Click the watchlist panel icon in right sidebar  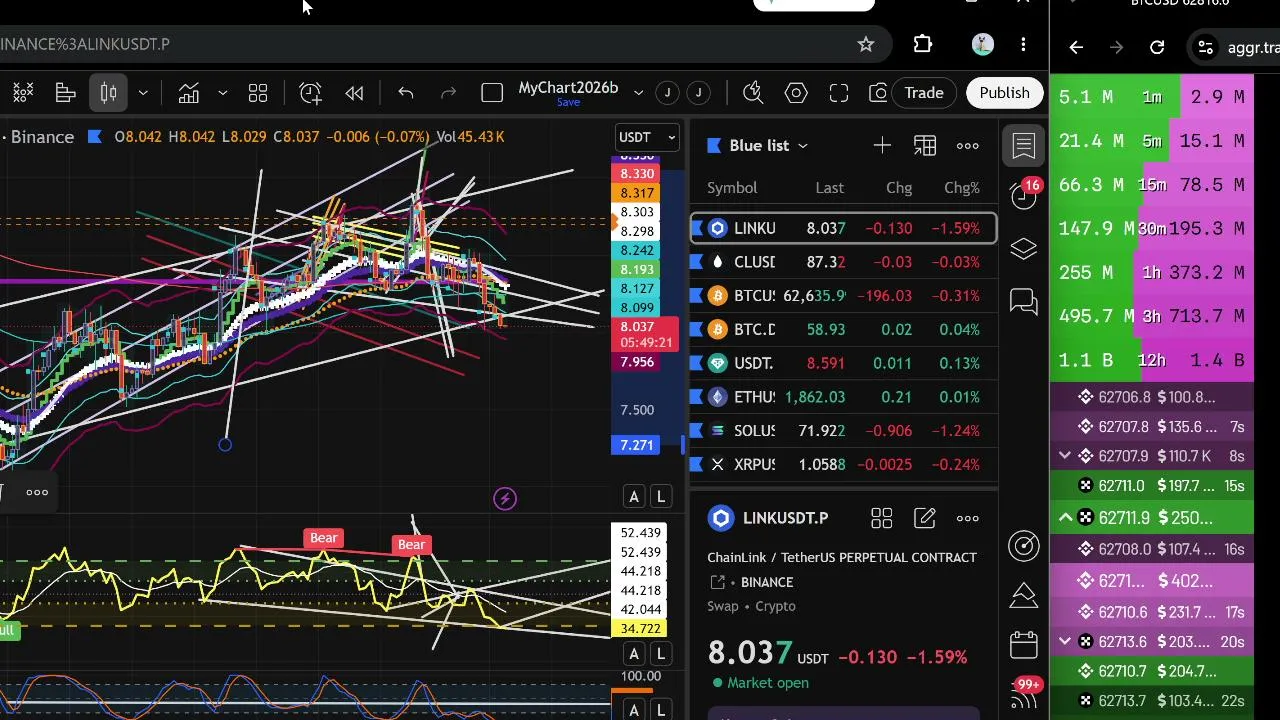(1024, 146)
